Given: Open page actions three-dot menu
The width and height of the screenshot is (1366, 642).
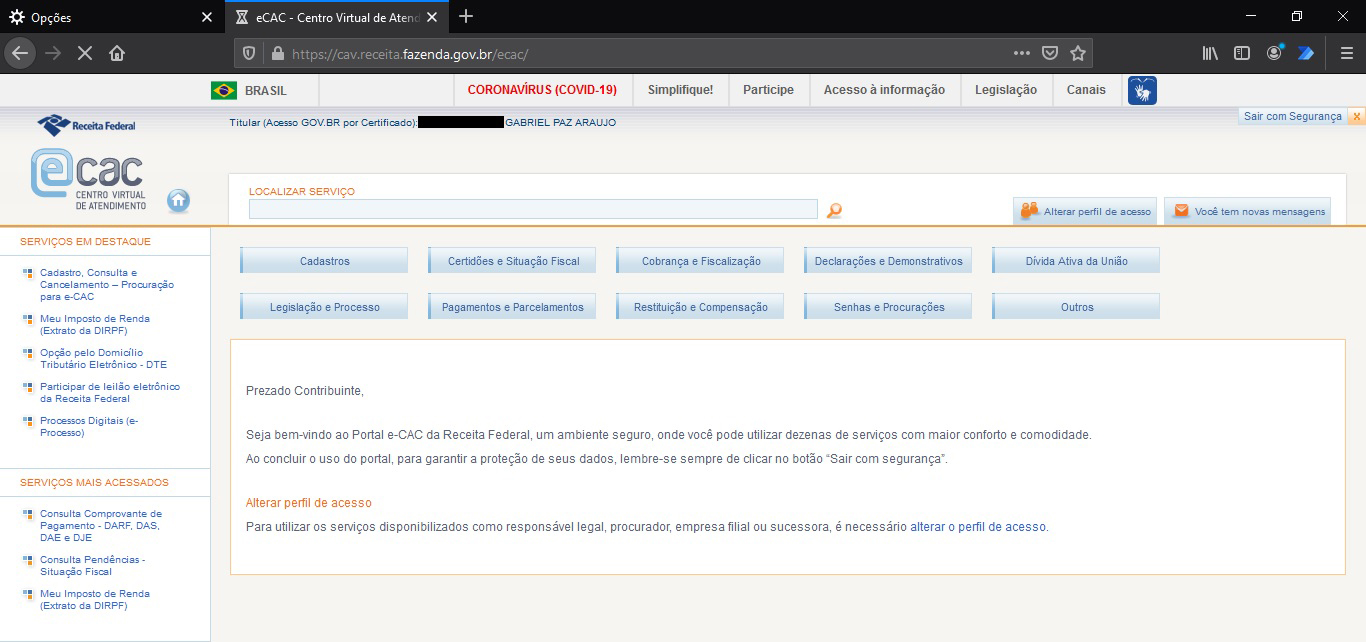Looking at the screenshot, I should (1021, 54).
